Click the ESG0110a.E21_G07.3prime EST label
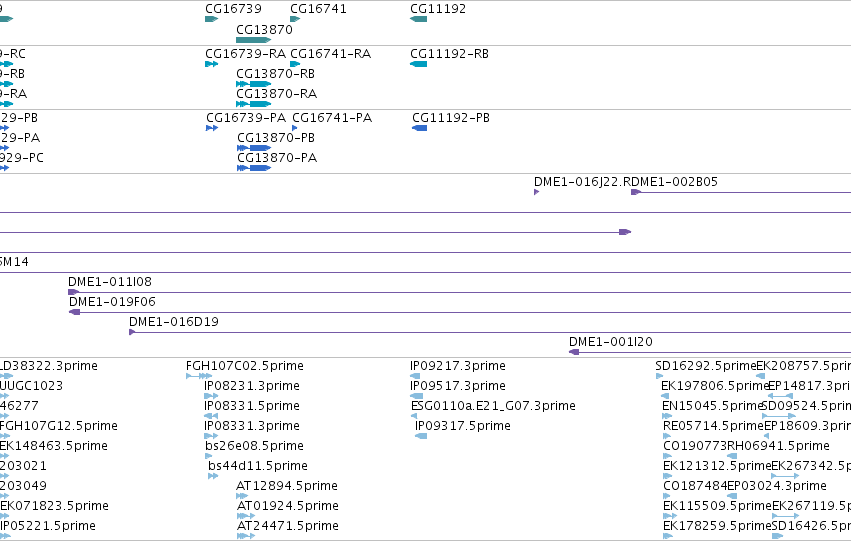This screenshot has width=851, height=541. coord(493,406)
